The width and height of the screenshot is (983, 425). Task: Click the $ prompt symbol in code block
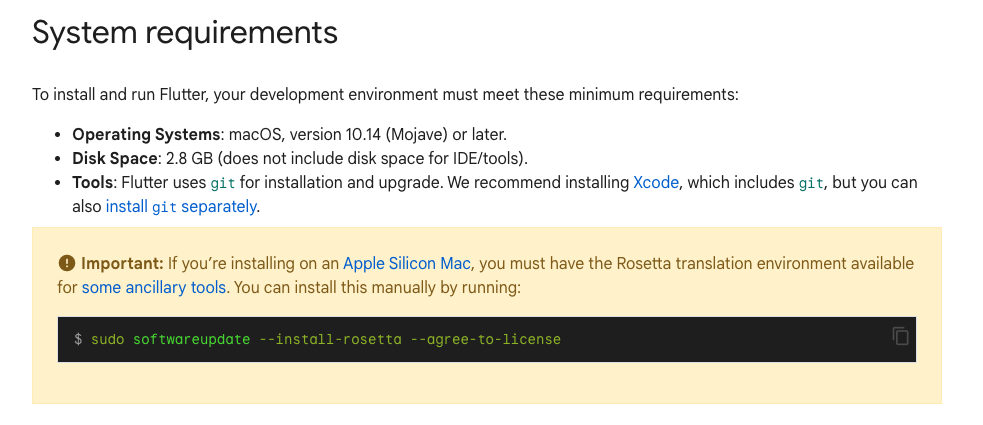pyautogui.click(x=78, y=339)
